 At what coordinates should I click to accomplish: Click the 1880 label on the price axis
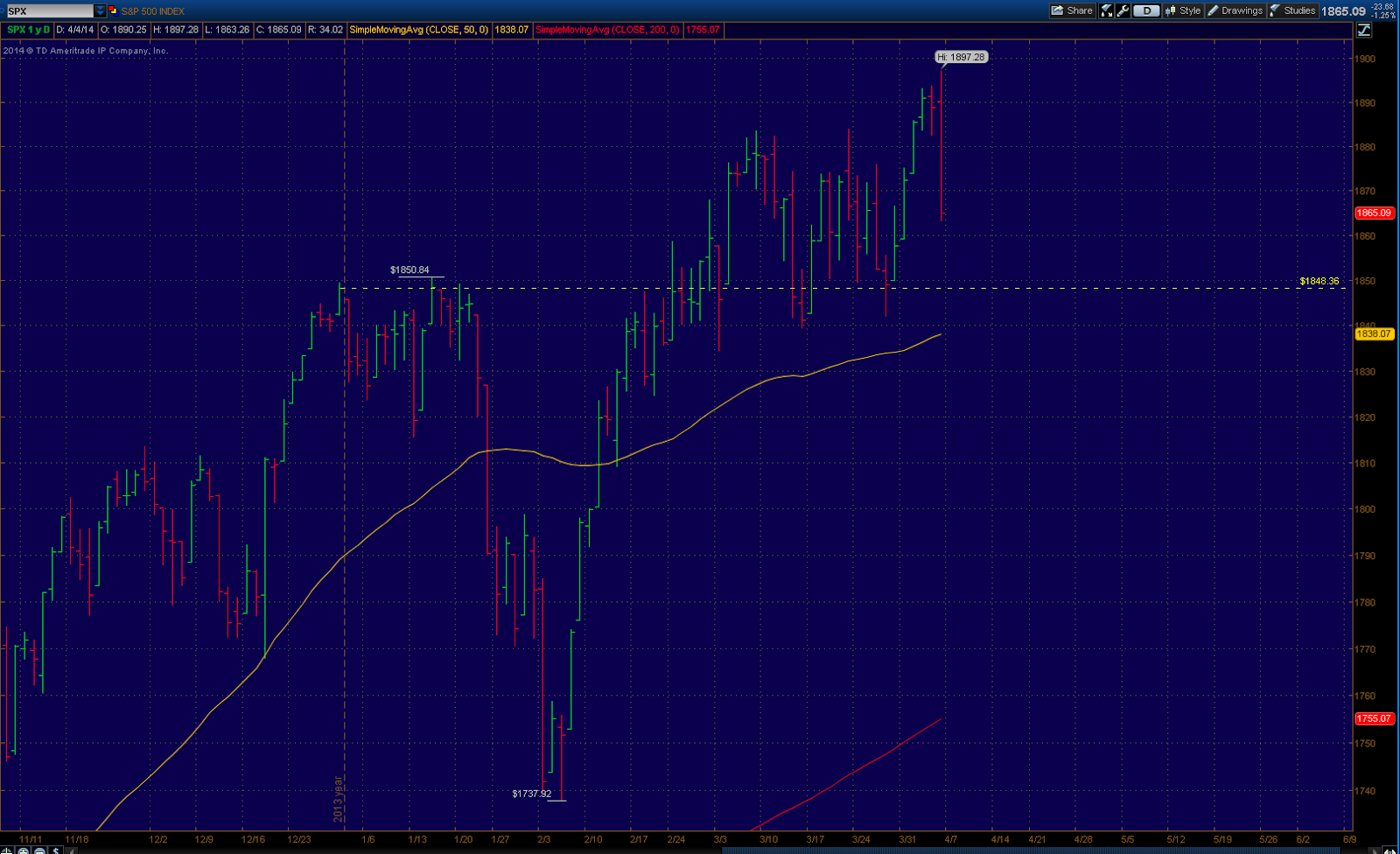pos(1365,147)
